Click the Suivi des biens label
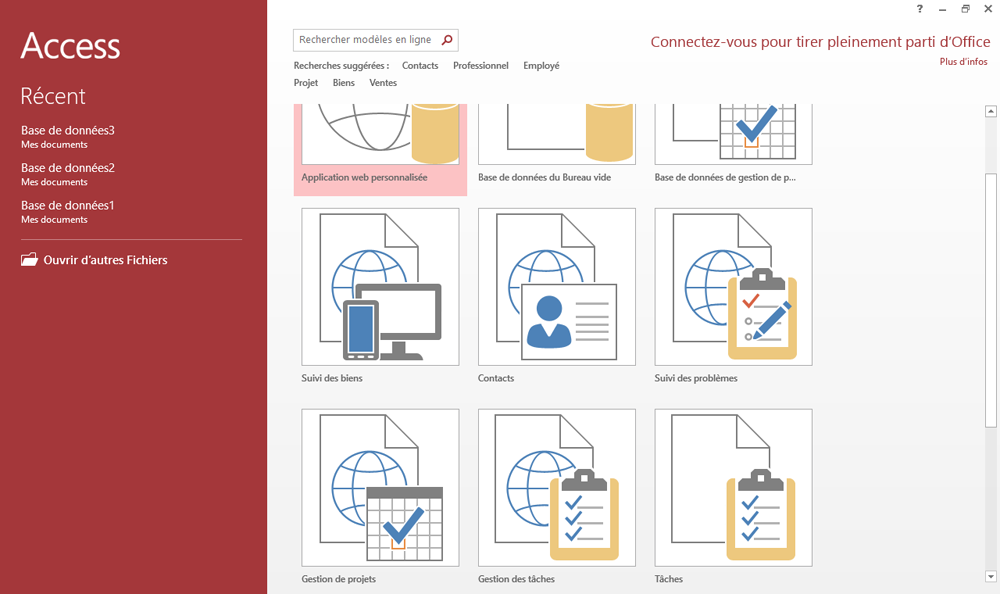 pos(332,378)
